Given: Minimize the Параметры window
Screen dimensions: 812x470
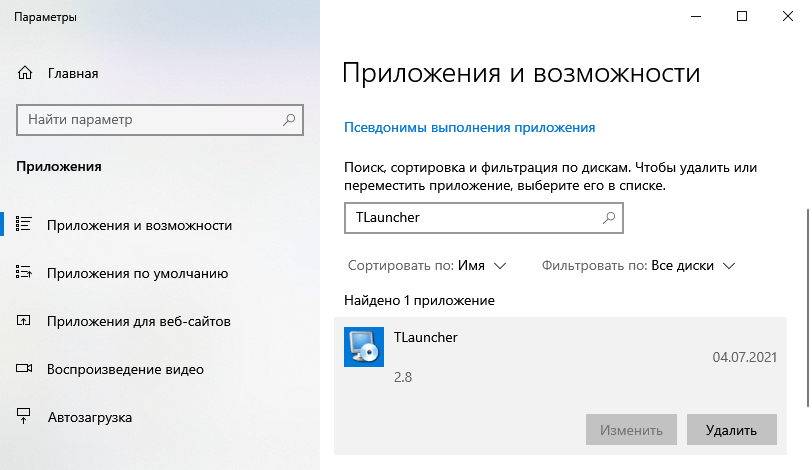Looking at the screenshot, I should click(697, 16).
